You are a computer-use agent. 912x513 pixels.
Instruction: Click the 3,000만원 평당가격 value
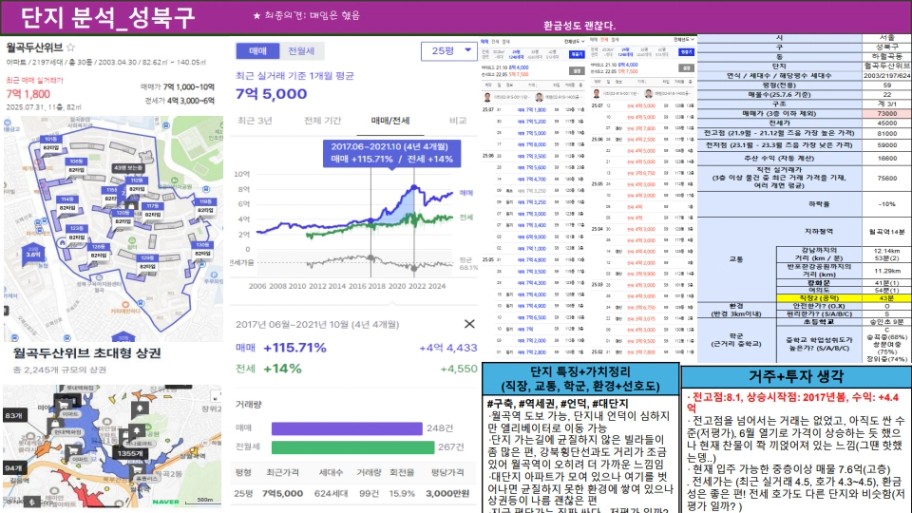click(447, 494)
